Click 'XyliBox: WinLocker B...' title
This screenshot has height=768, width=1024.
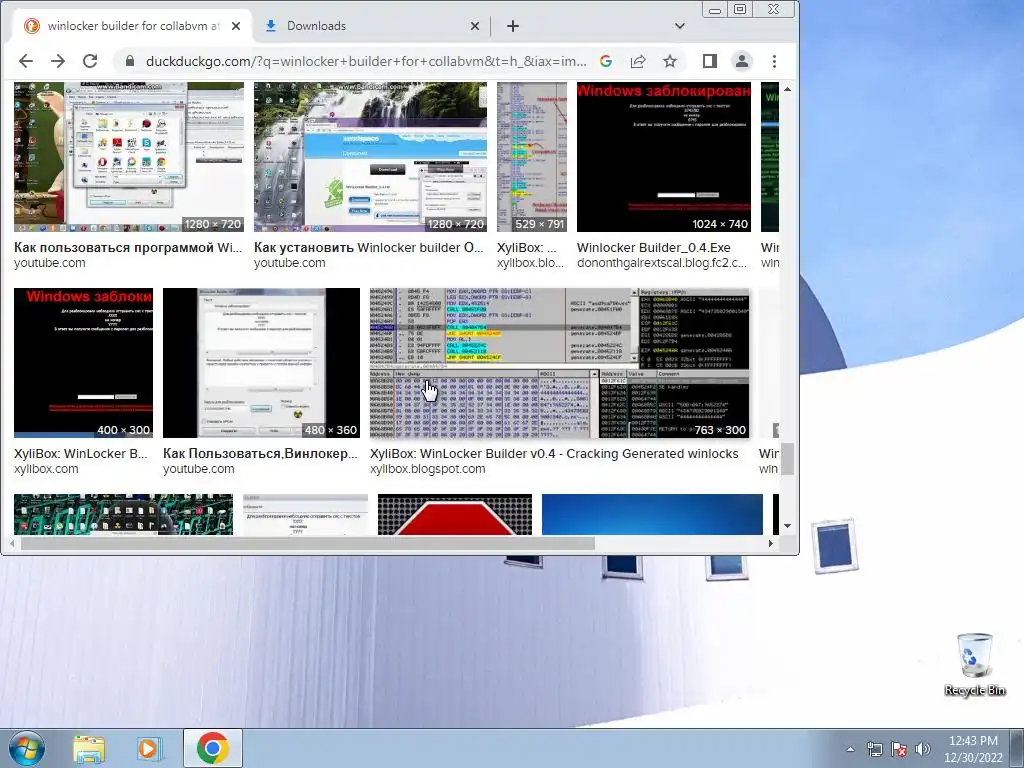[81, 453]
